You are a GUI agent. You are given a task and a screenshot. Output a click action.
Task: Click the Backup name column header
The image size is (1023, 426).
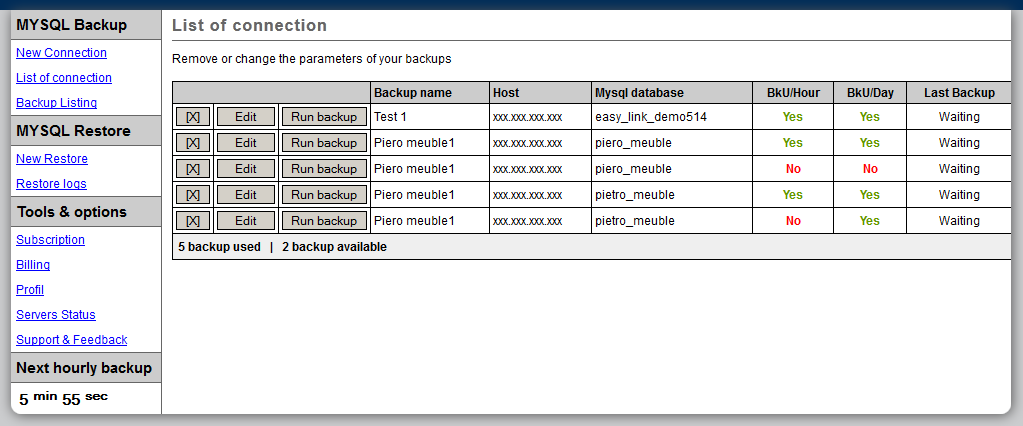coord(413,93)
